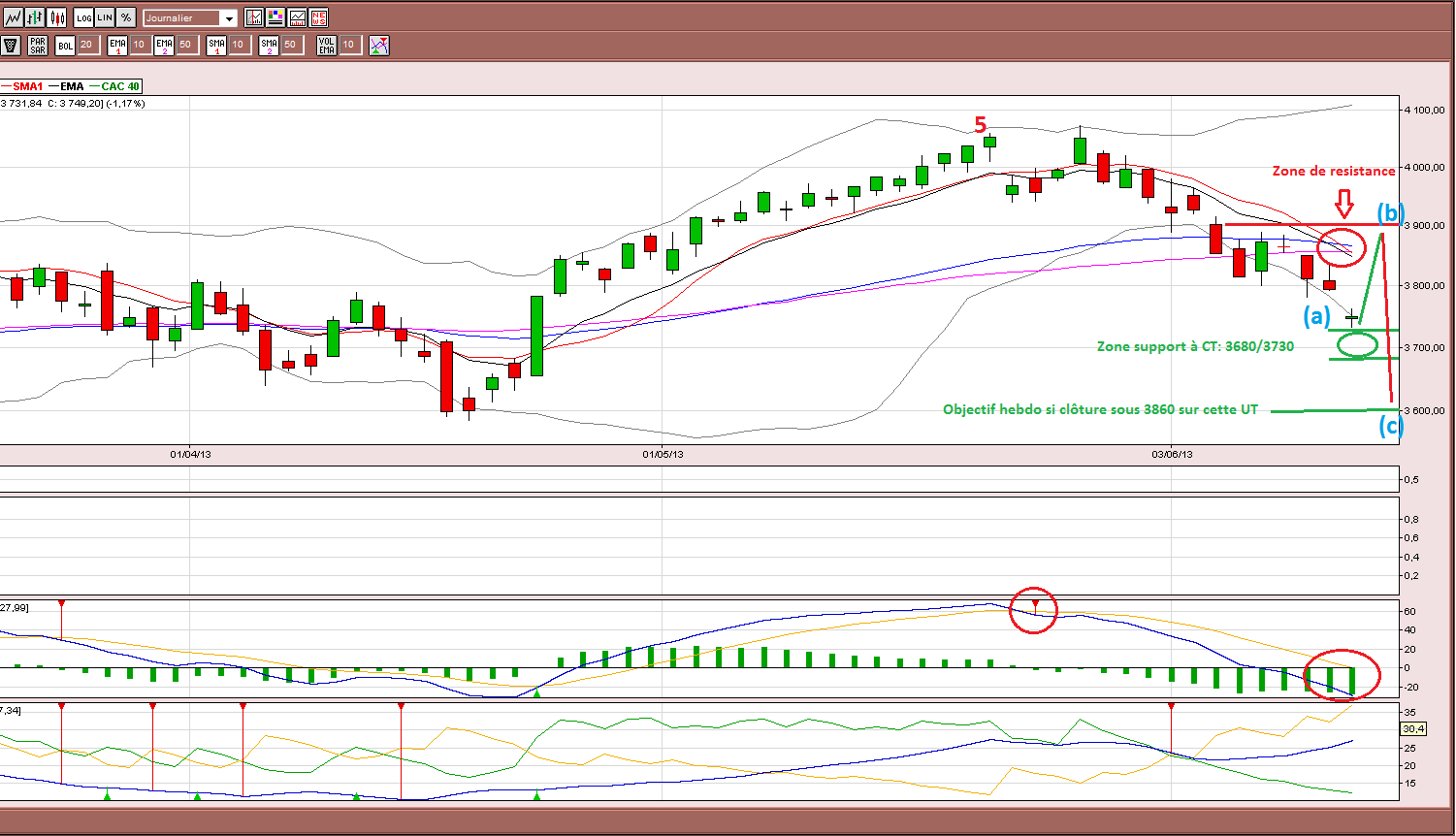
Task: Toggle the VOL EMA indicator
Action: [327, 45]
